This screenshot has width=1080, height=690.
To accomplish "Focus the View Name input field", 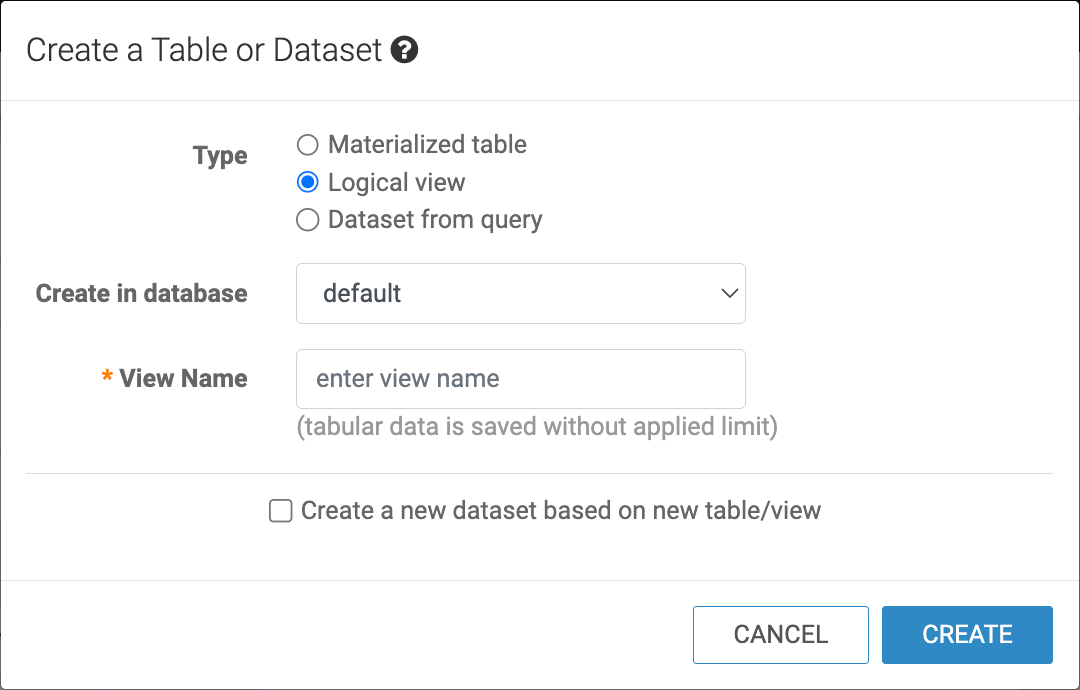I will 520,379.
